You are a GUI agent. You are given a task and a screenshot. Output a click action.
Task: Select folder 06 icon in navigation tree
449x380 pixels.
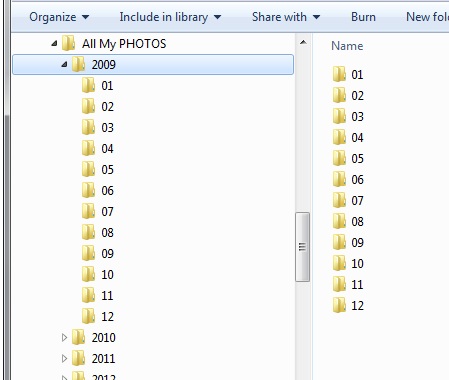coord(89,190)
